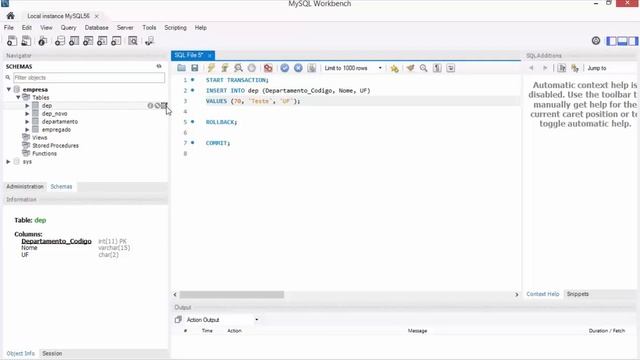
Task: Toggle the left sidebar panel visibility
Action: click(x=611, y=41)
